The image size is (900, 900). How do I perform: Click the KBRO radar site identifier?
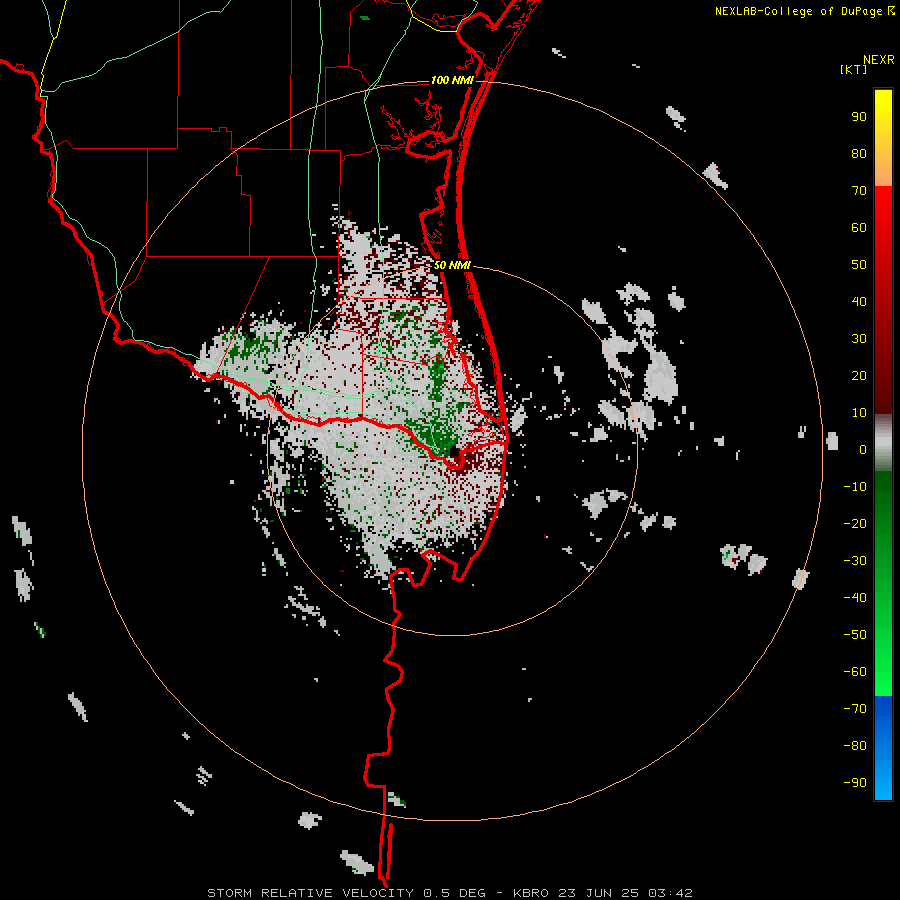point(531,893)
